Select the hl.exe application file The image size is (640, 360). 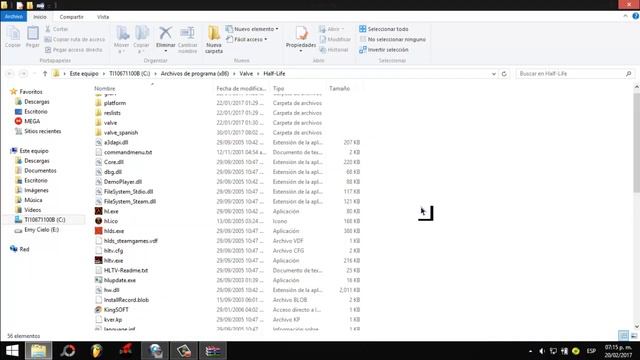[x=111, y=211]
